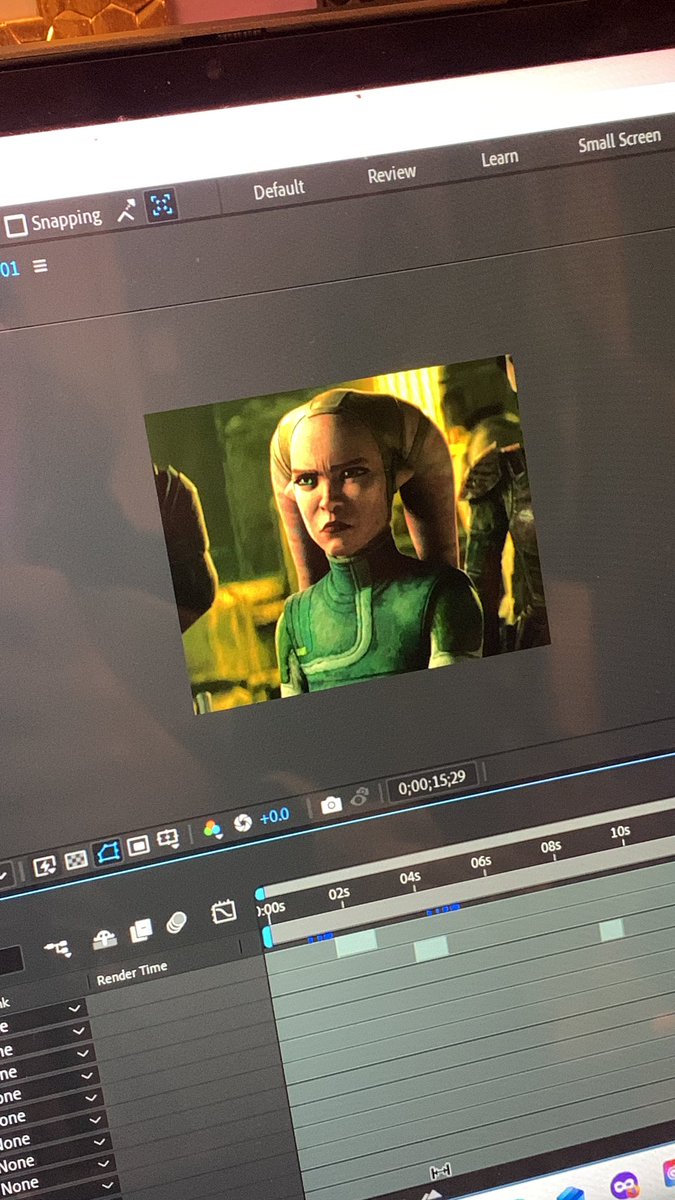
Task: Click the 10s mark on the time ruler
Action: point(620,831)
